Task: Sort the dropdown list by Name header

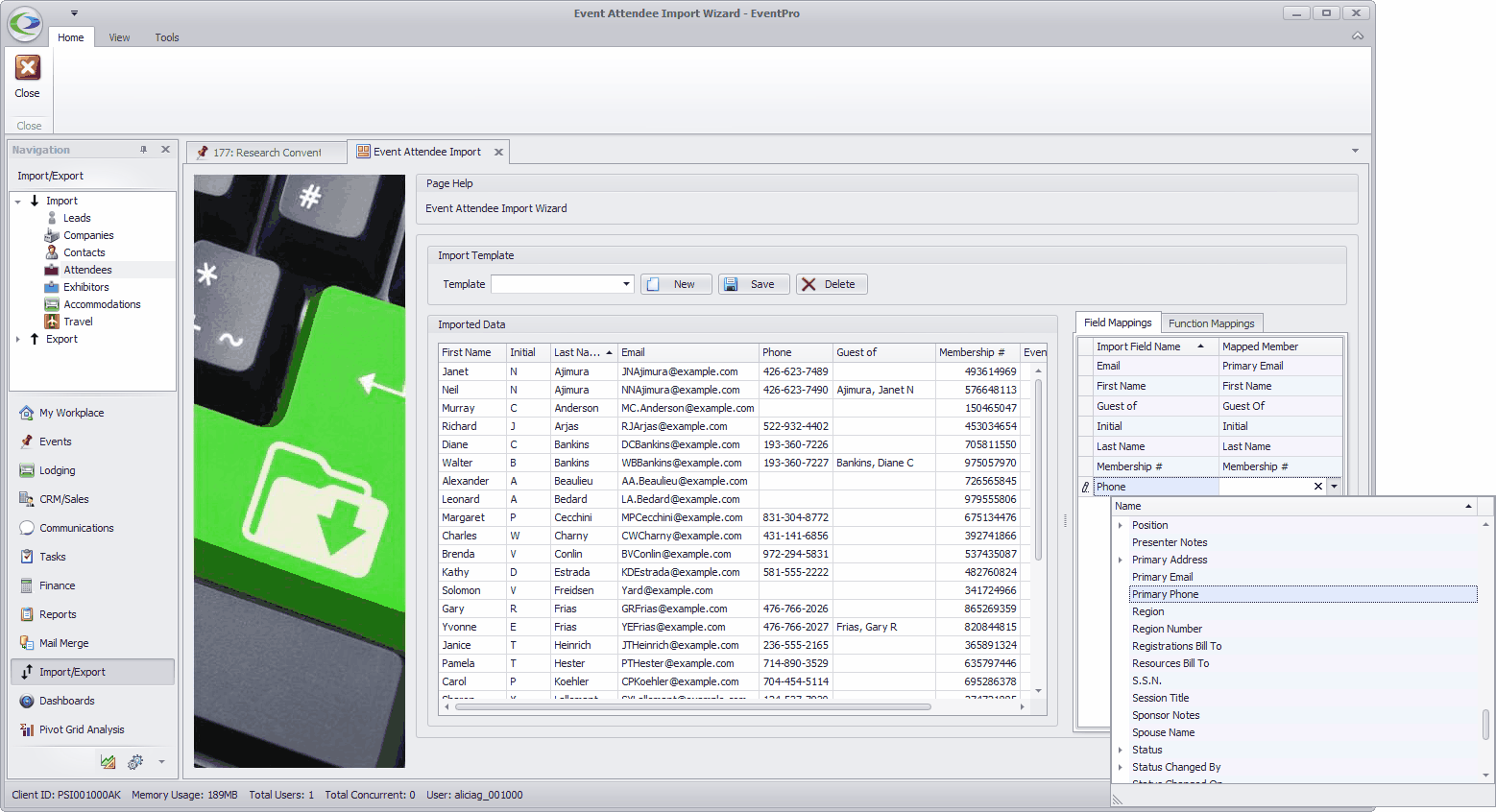Action: [x=1293, y=506]
